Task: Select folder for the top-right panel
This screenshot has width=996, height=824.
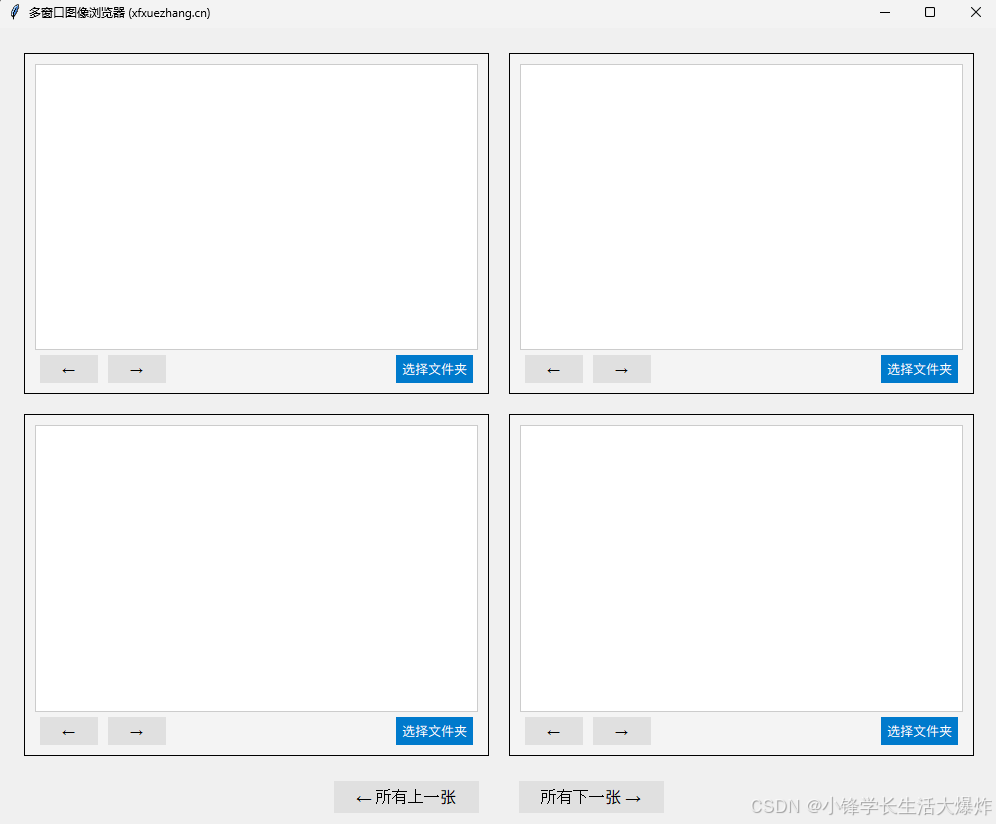Action: click(919, 369)
